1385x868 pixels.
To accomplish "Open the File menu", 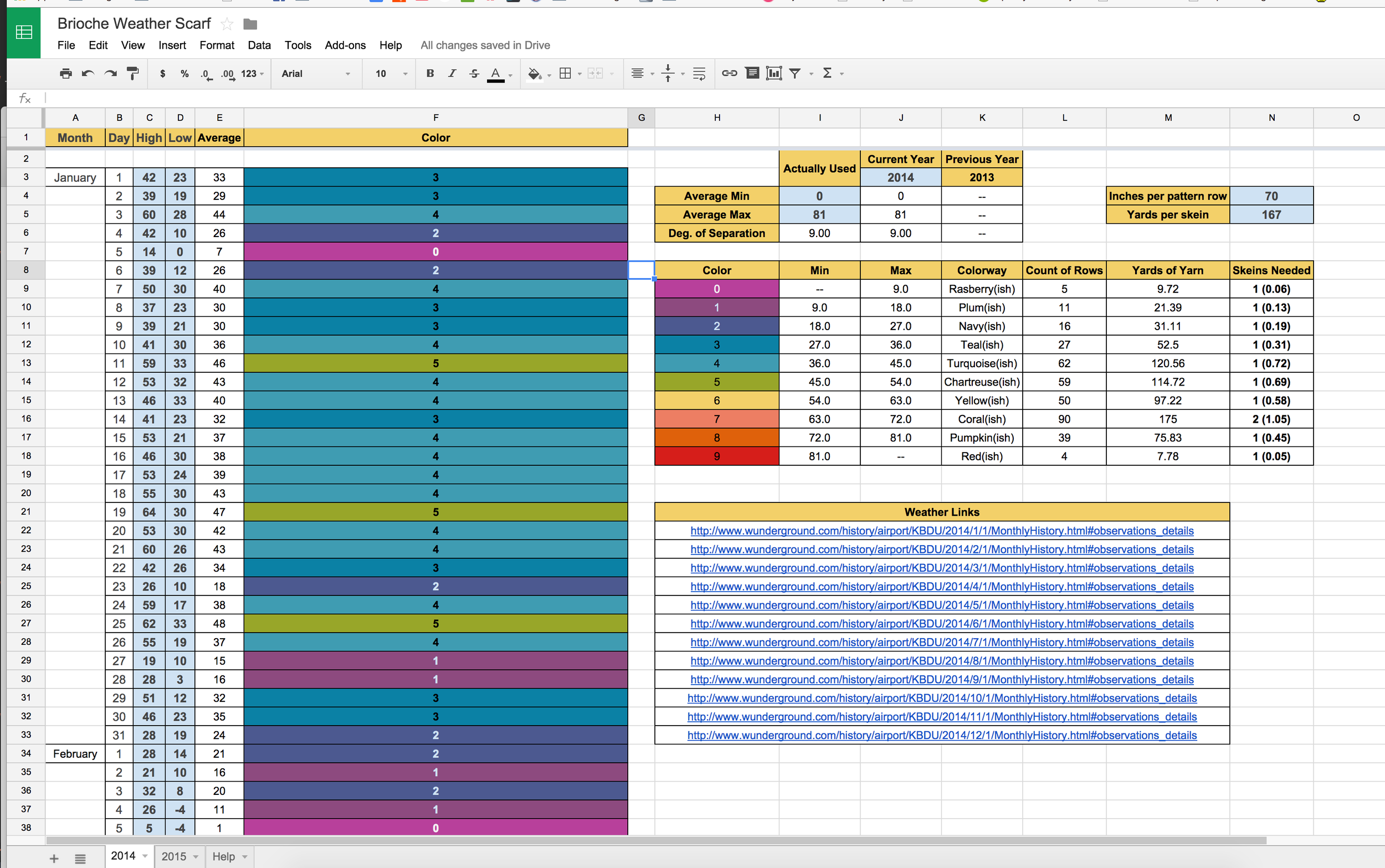I will click(66, 45).
